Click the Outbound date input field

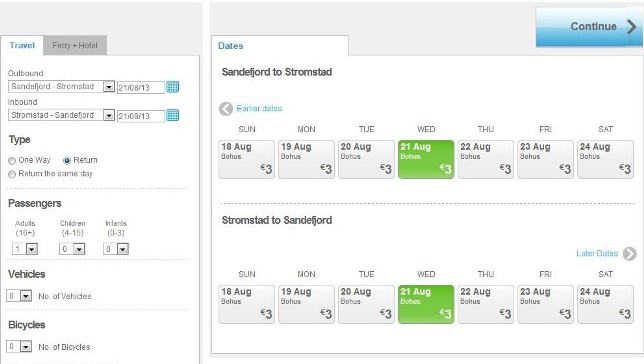coord(141,88)
